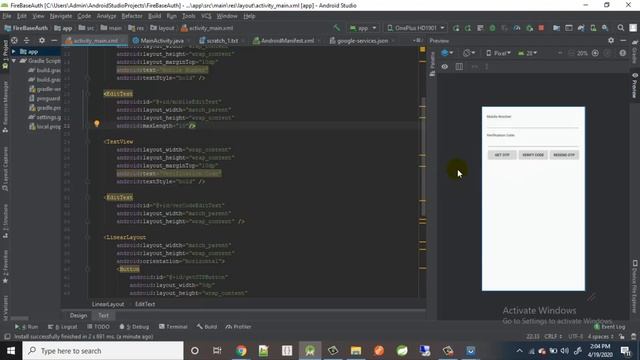Screen dimensions: 640x360
Task: Open the app run configuration dropdown
Action: click(363, 28)
